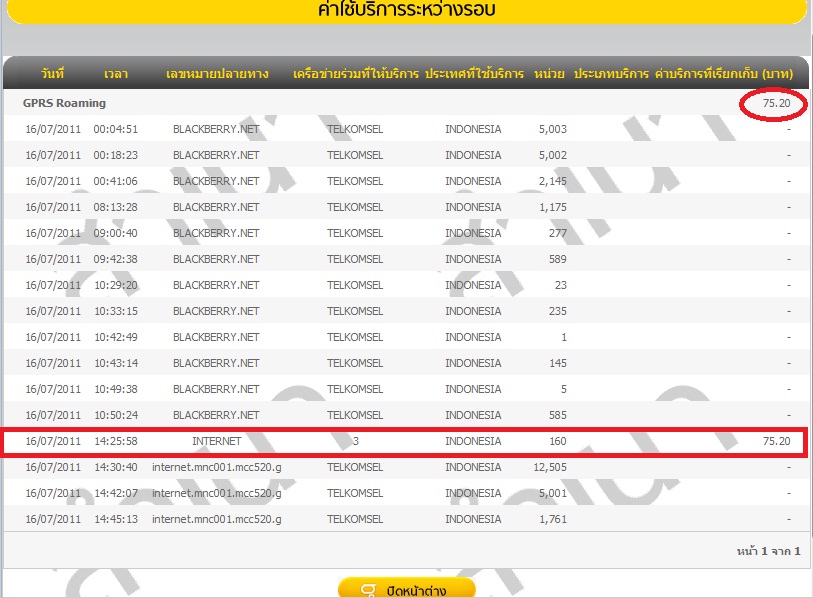
Task: Click the INTERNET destination cell
Action: [x=217, y=441]
